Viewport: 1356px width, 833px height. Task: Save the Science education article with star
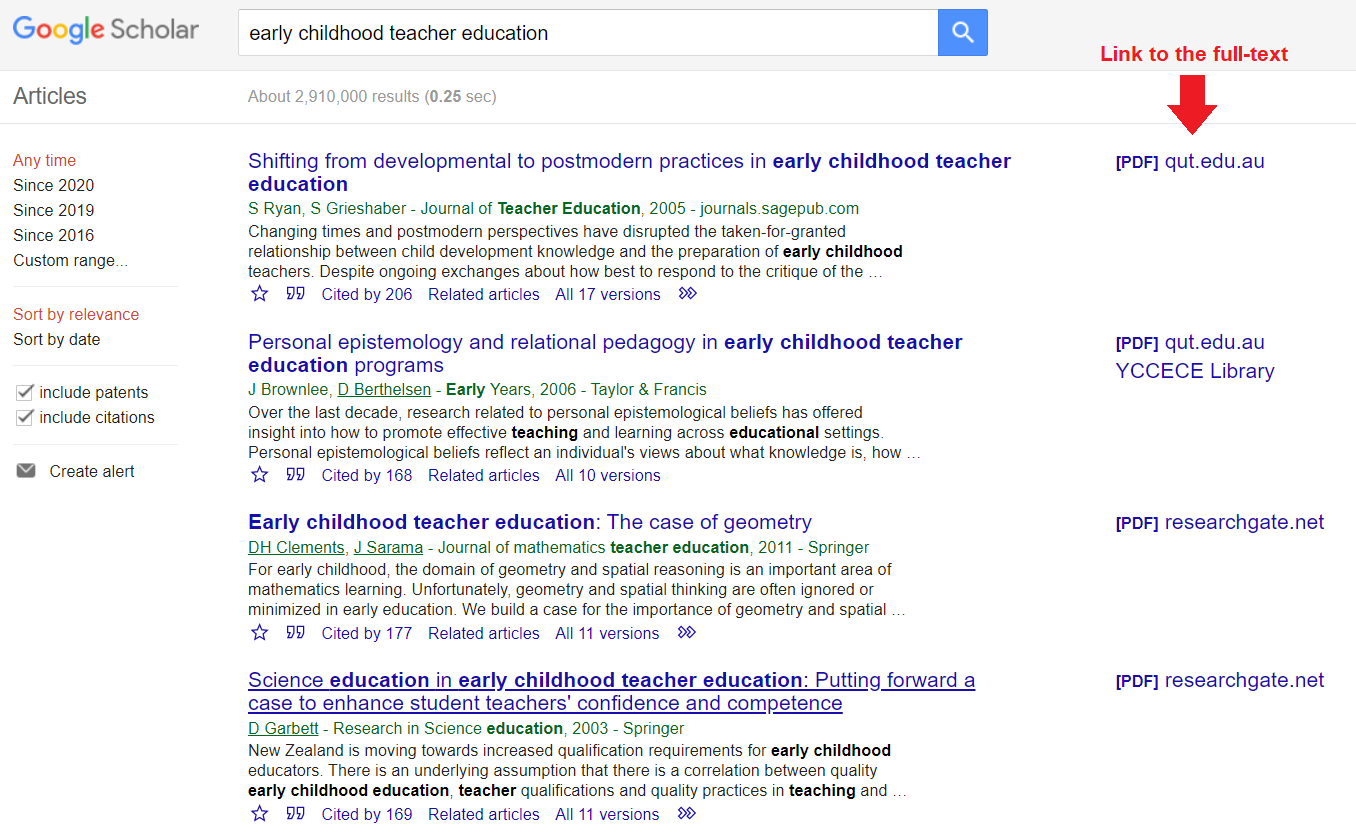pos(260,814)
